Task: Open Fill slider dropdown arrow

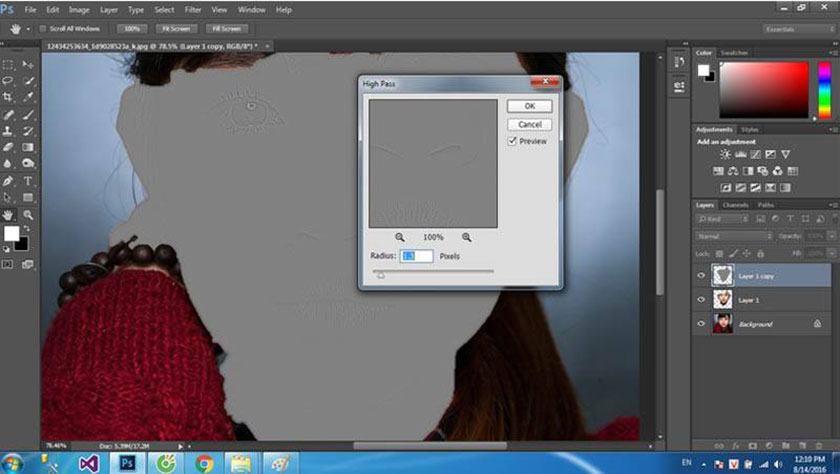Action: click(x=831, y=253)
